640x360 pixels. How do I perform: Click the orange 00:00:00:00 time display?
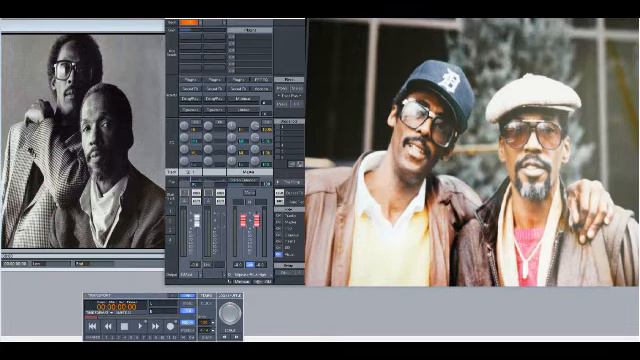tap(116, 307)
